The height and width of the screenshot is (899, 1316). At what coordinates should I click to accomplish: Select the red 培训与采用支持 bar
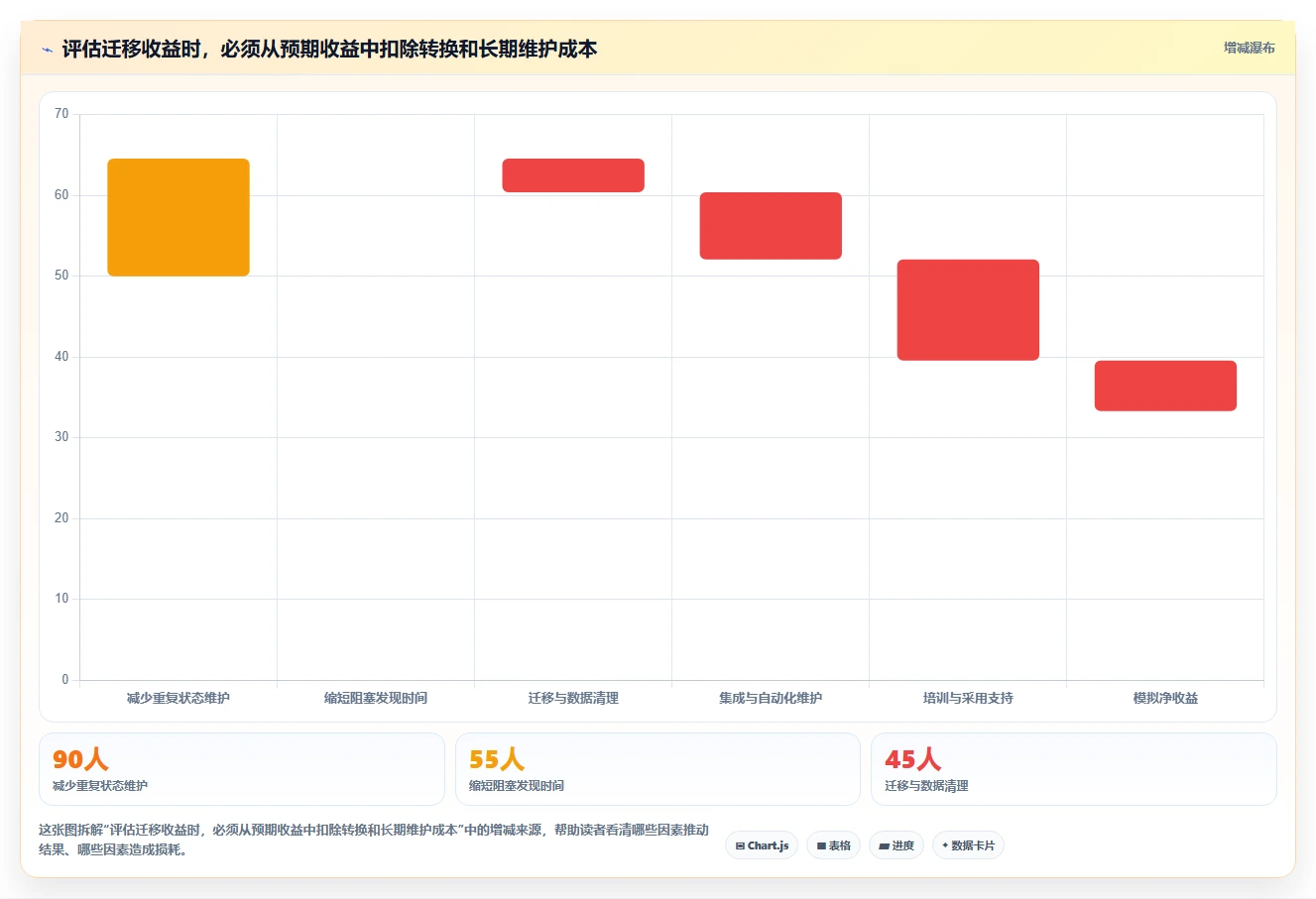(968, 310)
